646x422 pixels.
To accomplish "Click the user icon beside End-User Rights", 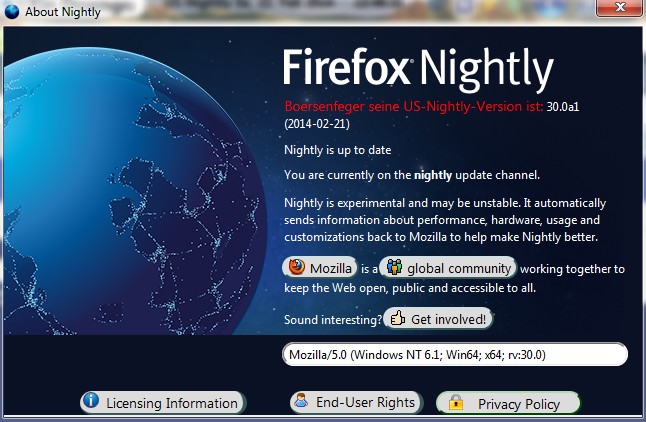I will 302,400.
